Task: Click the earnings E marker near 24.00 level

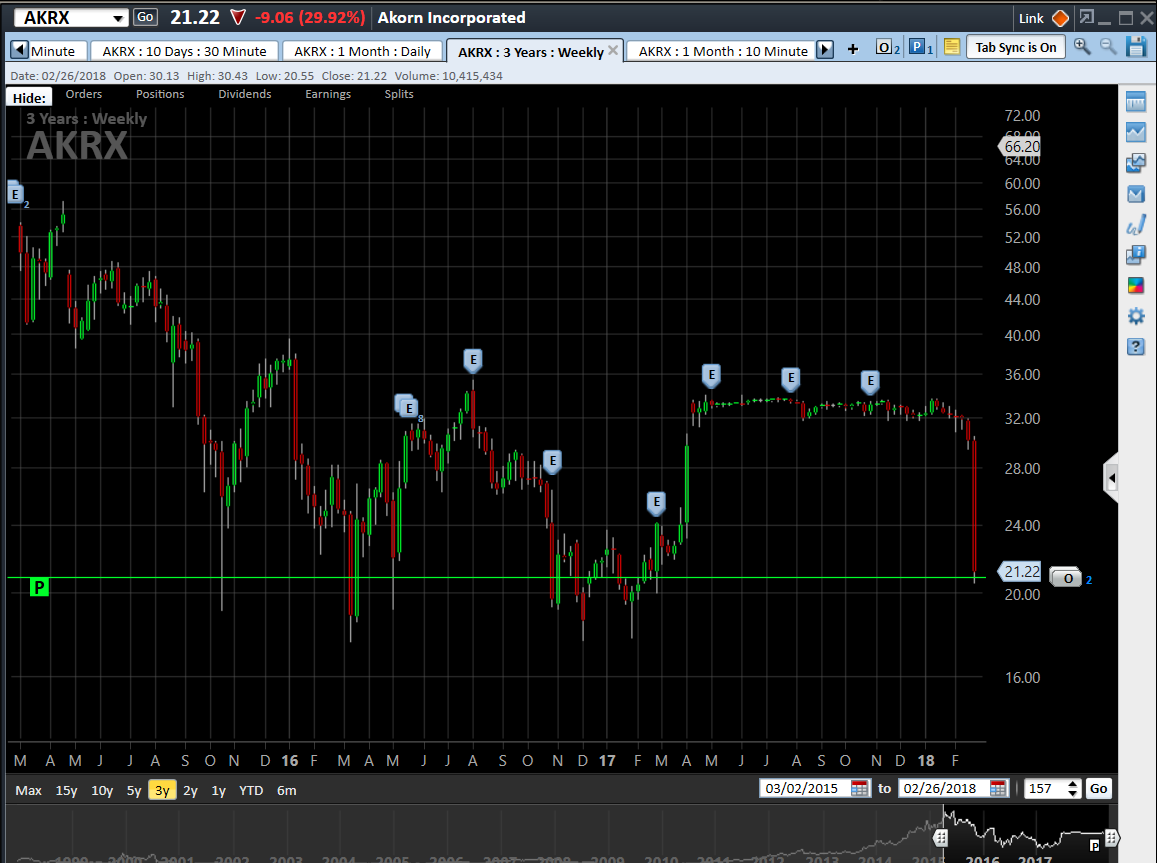Action: coord(656,503)
